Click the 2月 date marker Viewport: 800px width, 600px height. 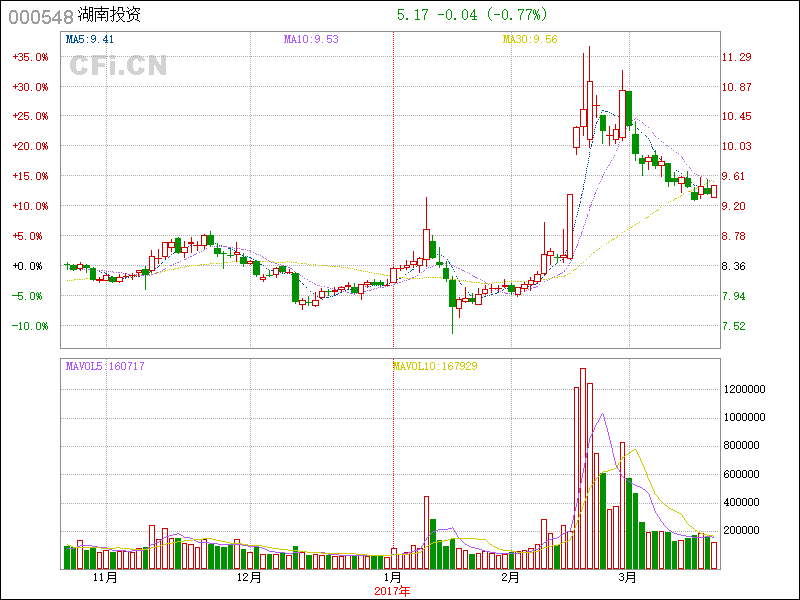511,578
